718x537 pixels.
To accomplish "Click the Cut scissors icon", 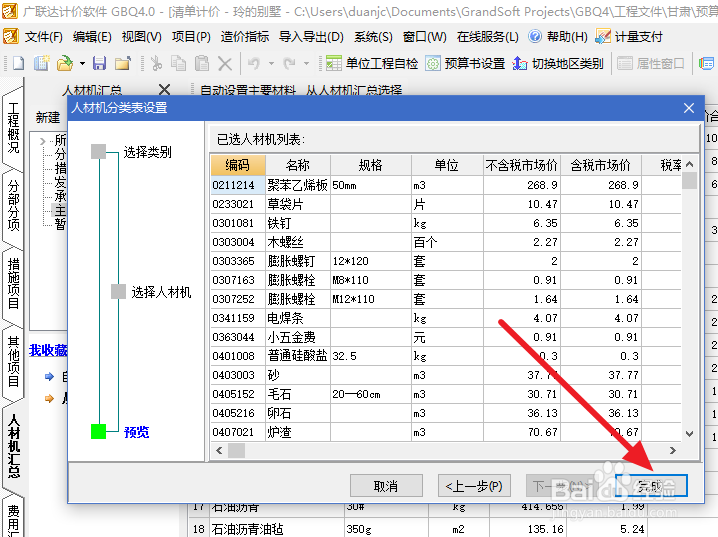I will coord(157,63).
